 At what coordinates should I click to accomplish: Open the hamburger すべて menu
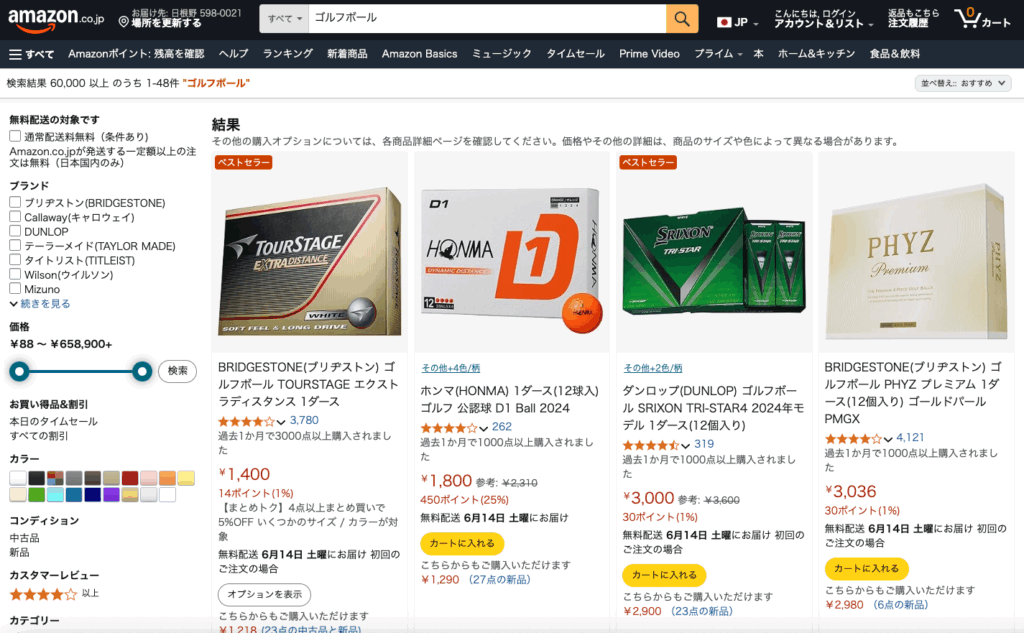[x=31, y=54]
